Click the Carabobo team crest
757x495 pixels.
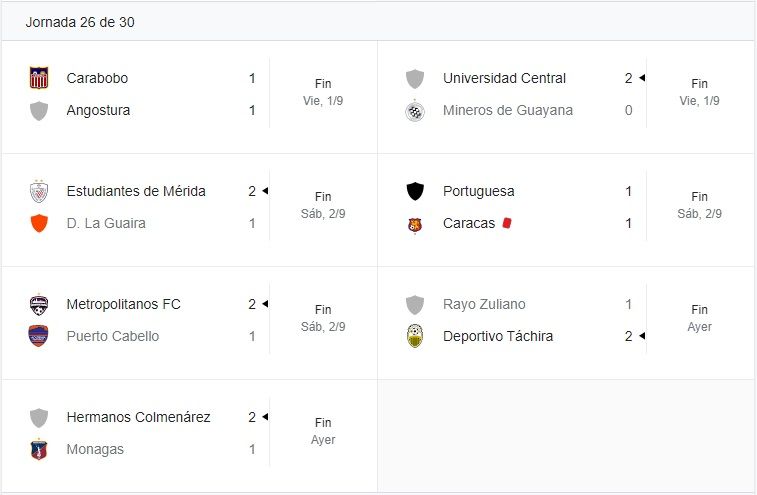(x=39, y=78)
